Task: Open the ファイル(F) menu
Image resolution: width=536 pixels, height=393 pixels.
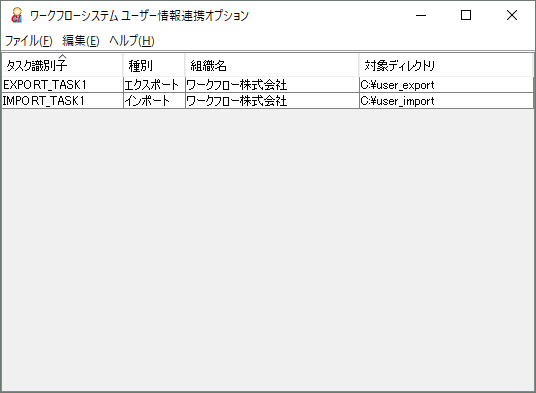Action: point(29,41)
